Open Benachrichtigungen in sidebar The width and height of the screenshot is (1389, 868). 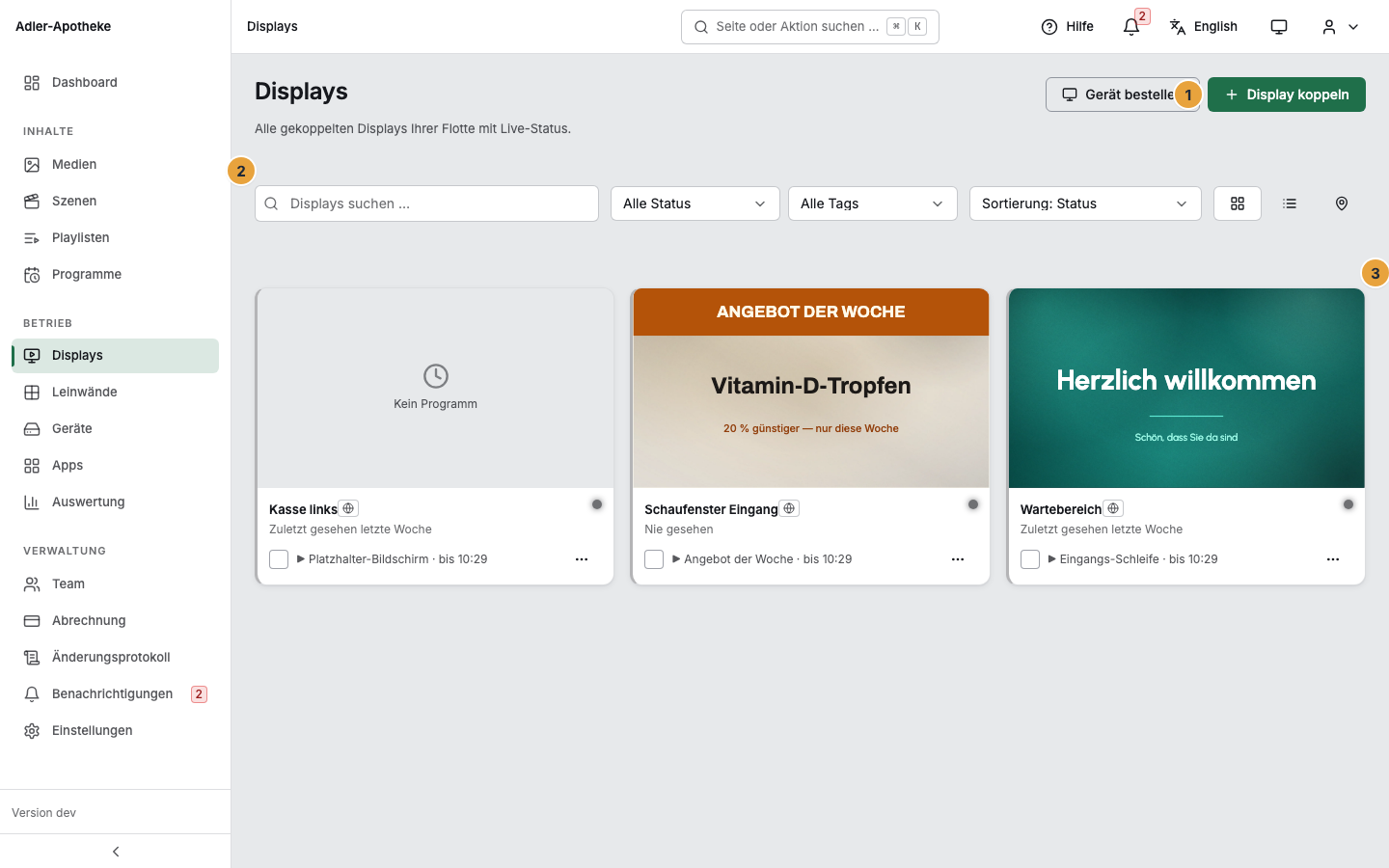[x=116, y=694]
